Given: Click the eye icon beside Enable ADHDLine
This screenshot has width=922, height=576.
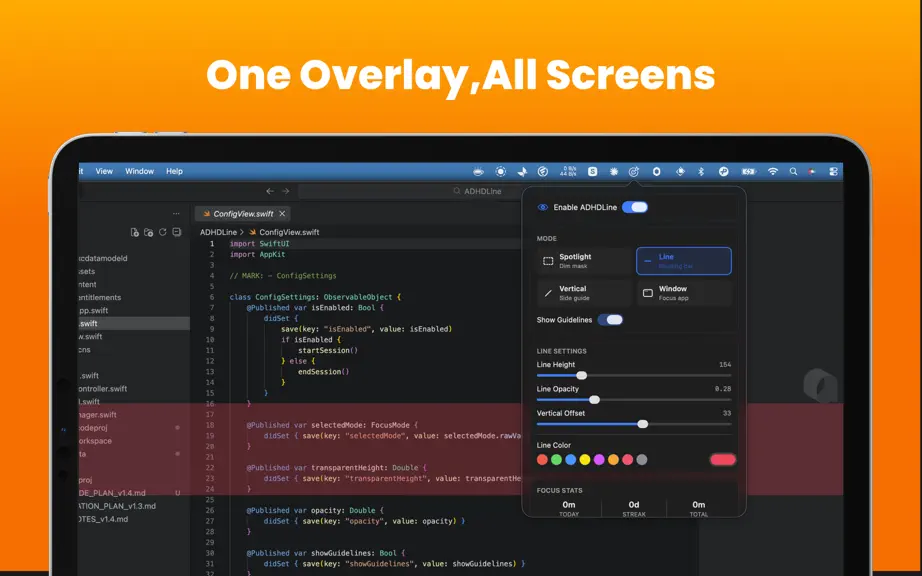Looking at the screenshot, I should pyautogui.click(x=543, y=207).
